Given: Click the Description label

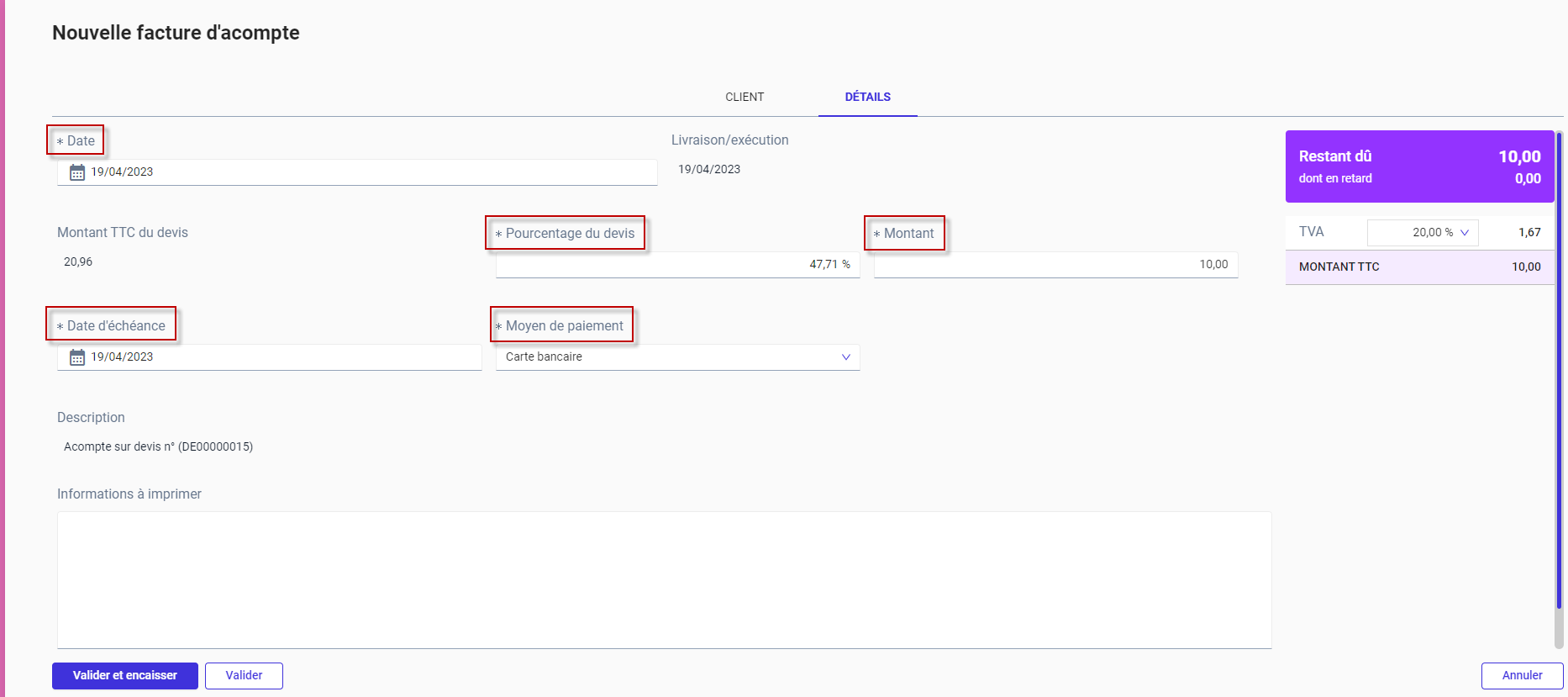Looking at the screenshot, I should 91,418.
